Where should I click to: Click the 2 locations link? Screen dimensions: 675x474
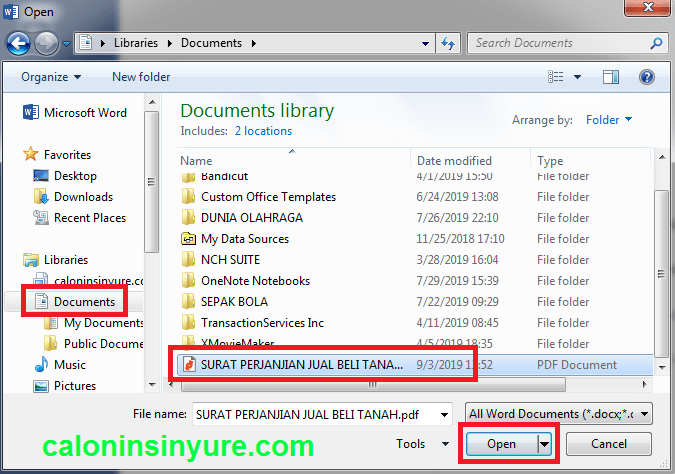coord(263,131)
